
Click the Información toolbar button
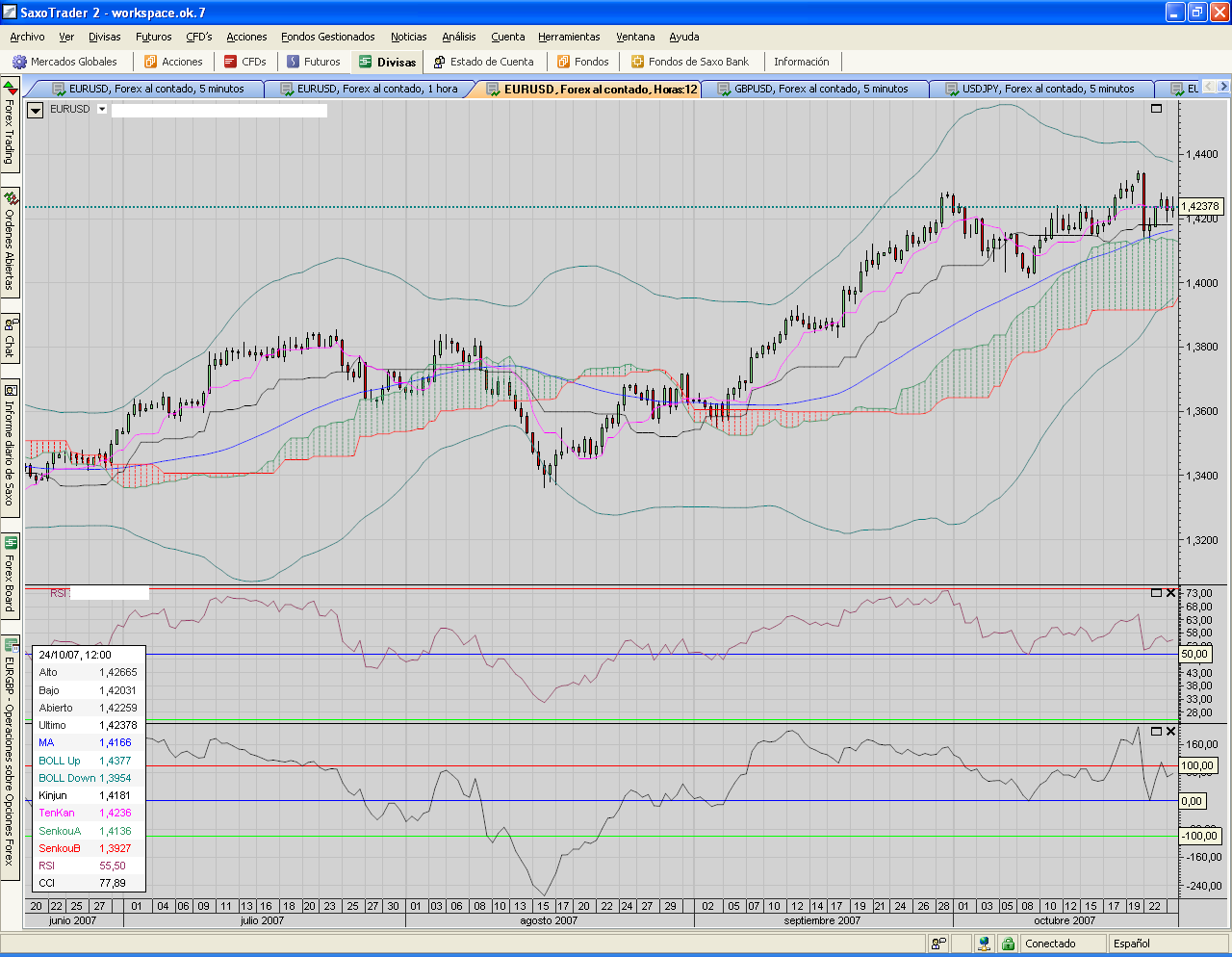[x=801, y=62]
